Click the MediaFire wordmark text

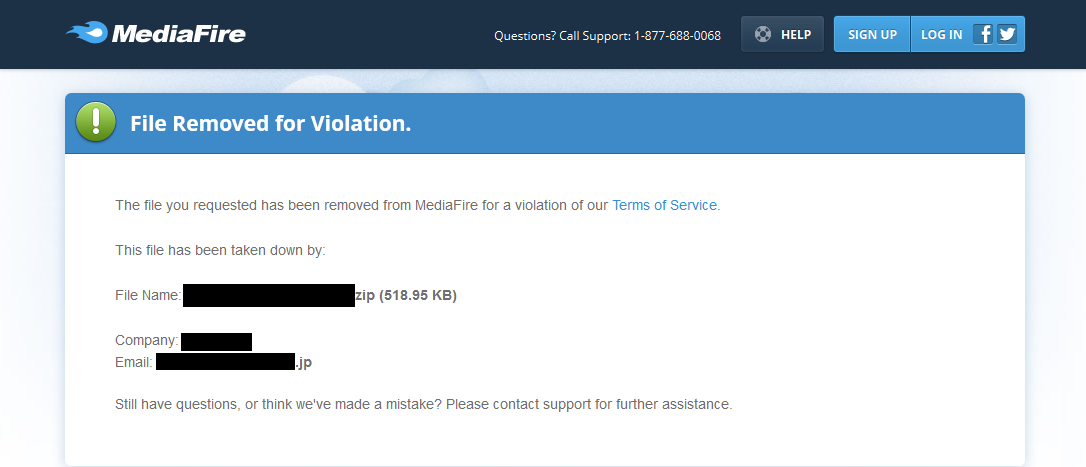179,35
